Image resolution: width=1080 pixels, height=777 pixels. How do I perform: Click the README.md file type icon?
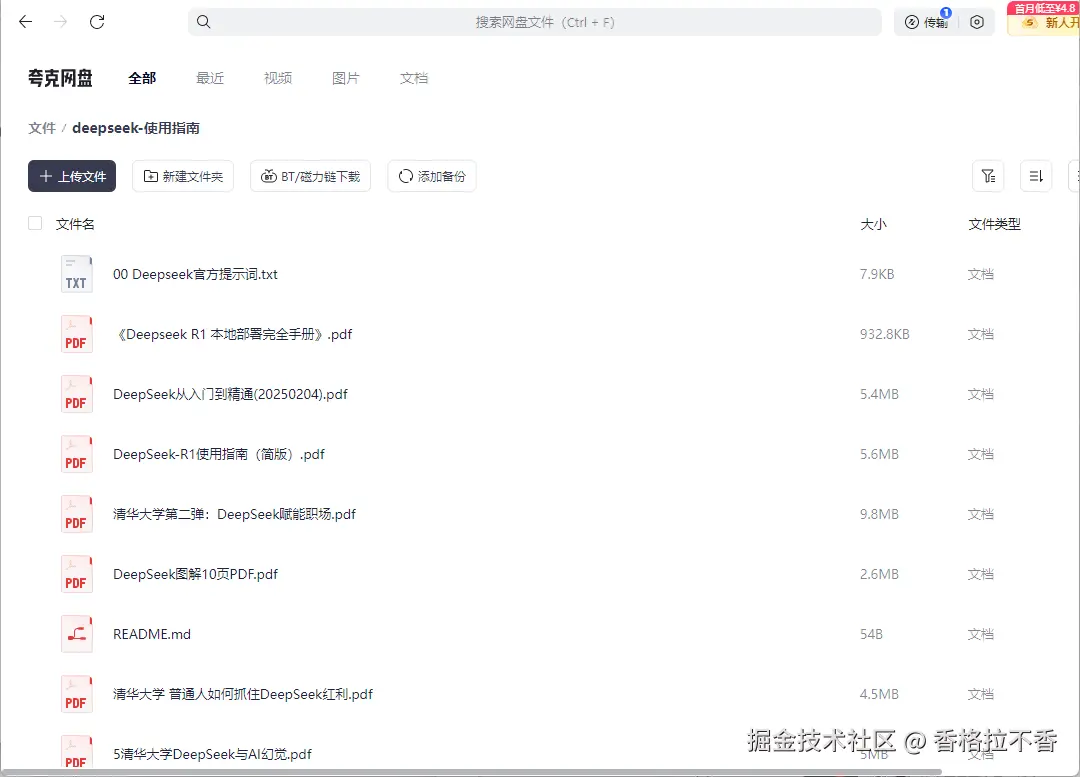point(77,633)
